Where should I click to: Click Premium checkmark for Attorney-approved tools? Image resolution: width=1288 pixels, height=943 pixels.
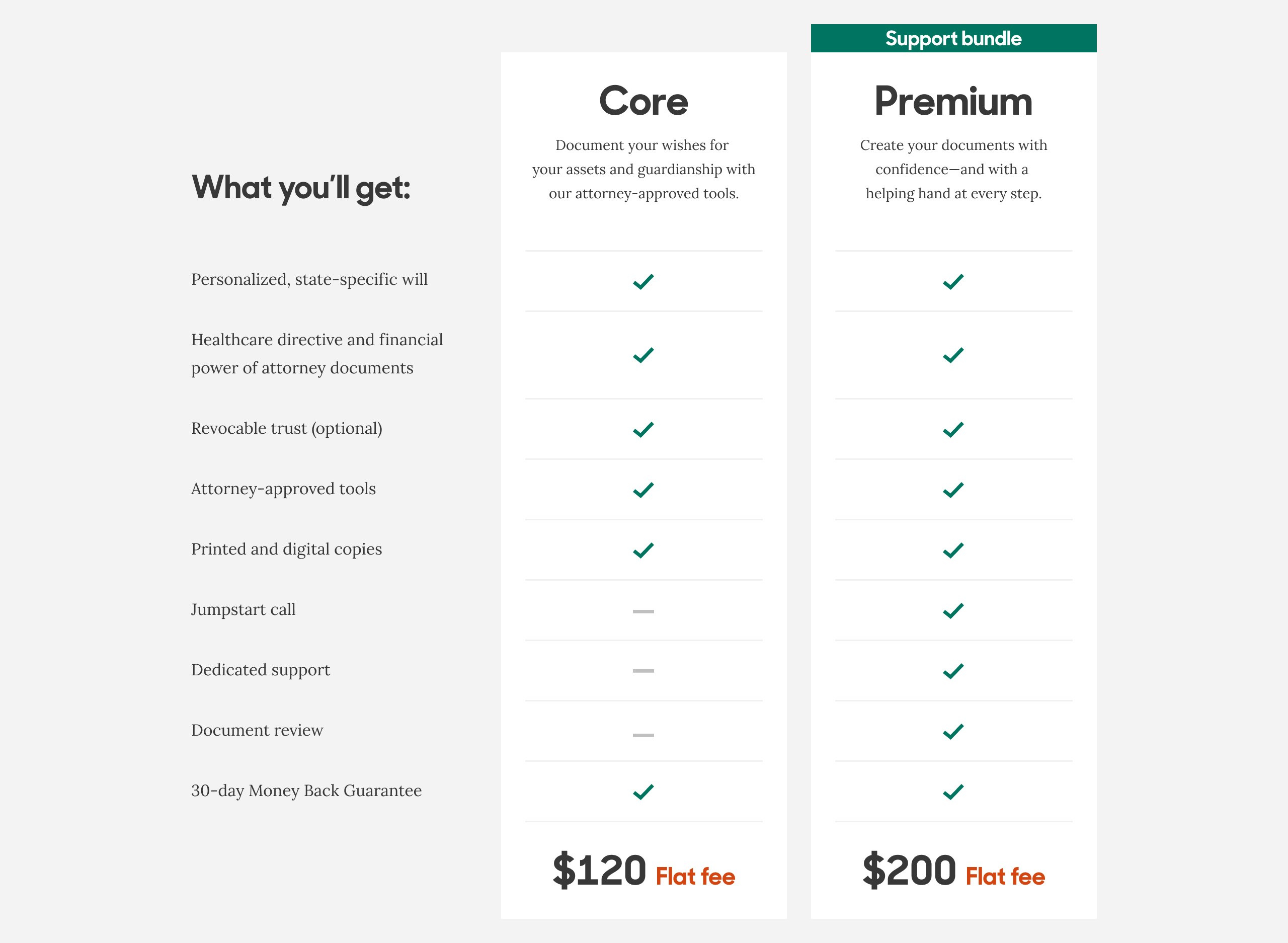pyautogui.click(x=953, y=490)
